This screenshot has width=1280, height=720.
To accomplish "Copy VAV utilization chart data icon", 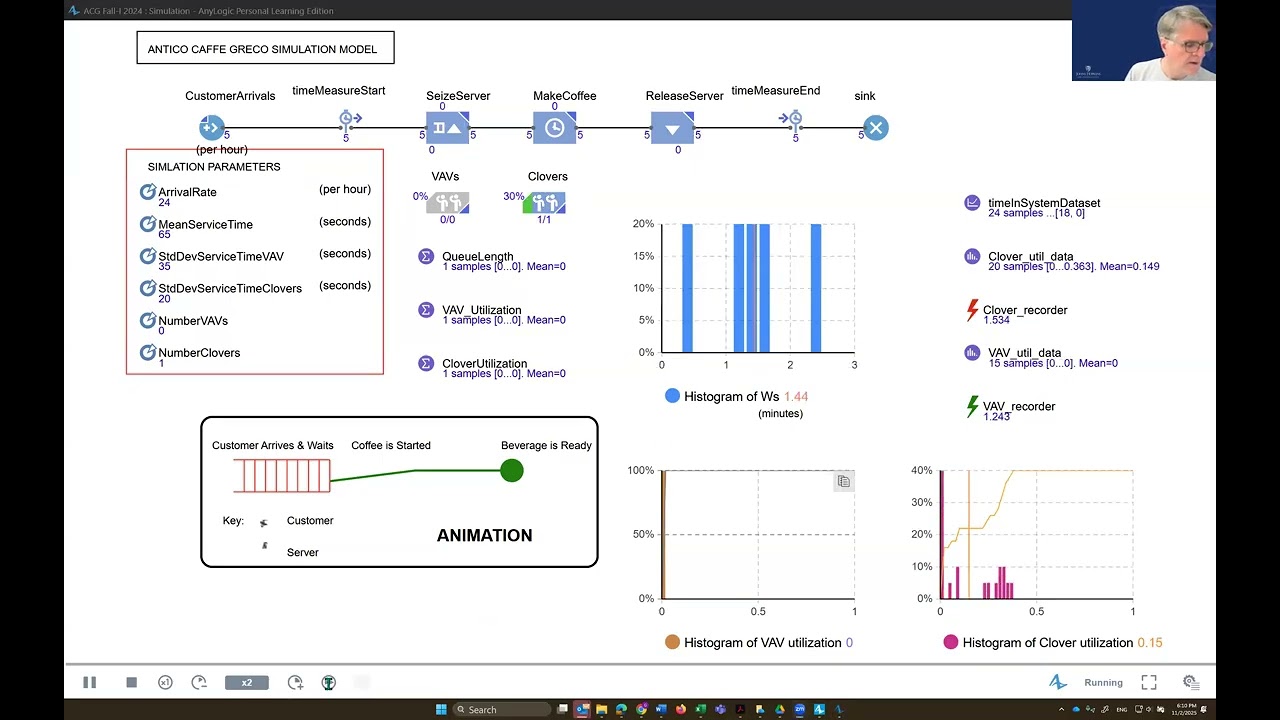I will tap(843, 482).
